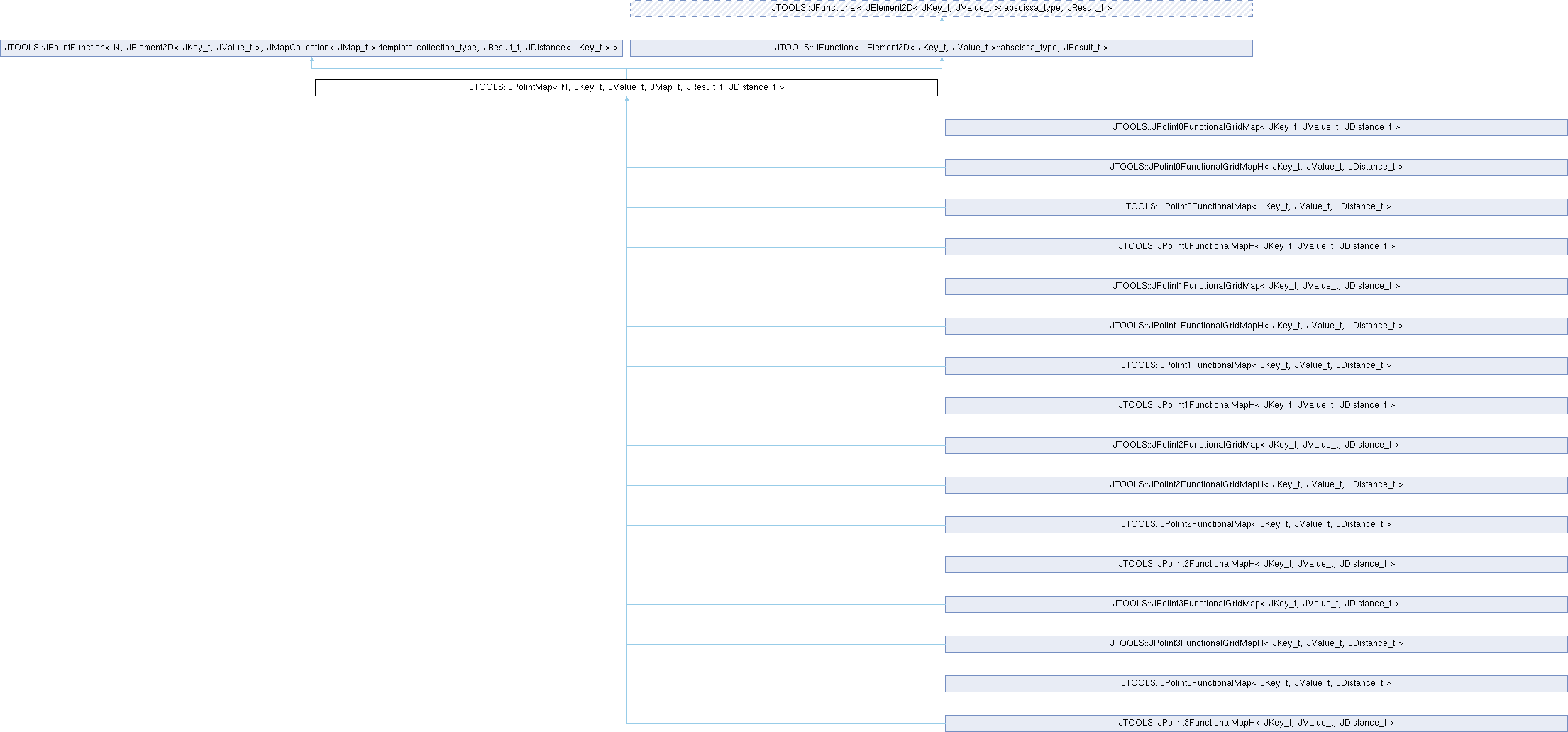Open JPolint3FunctionalMap class node

click(1256, 684)
